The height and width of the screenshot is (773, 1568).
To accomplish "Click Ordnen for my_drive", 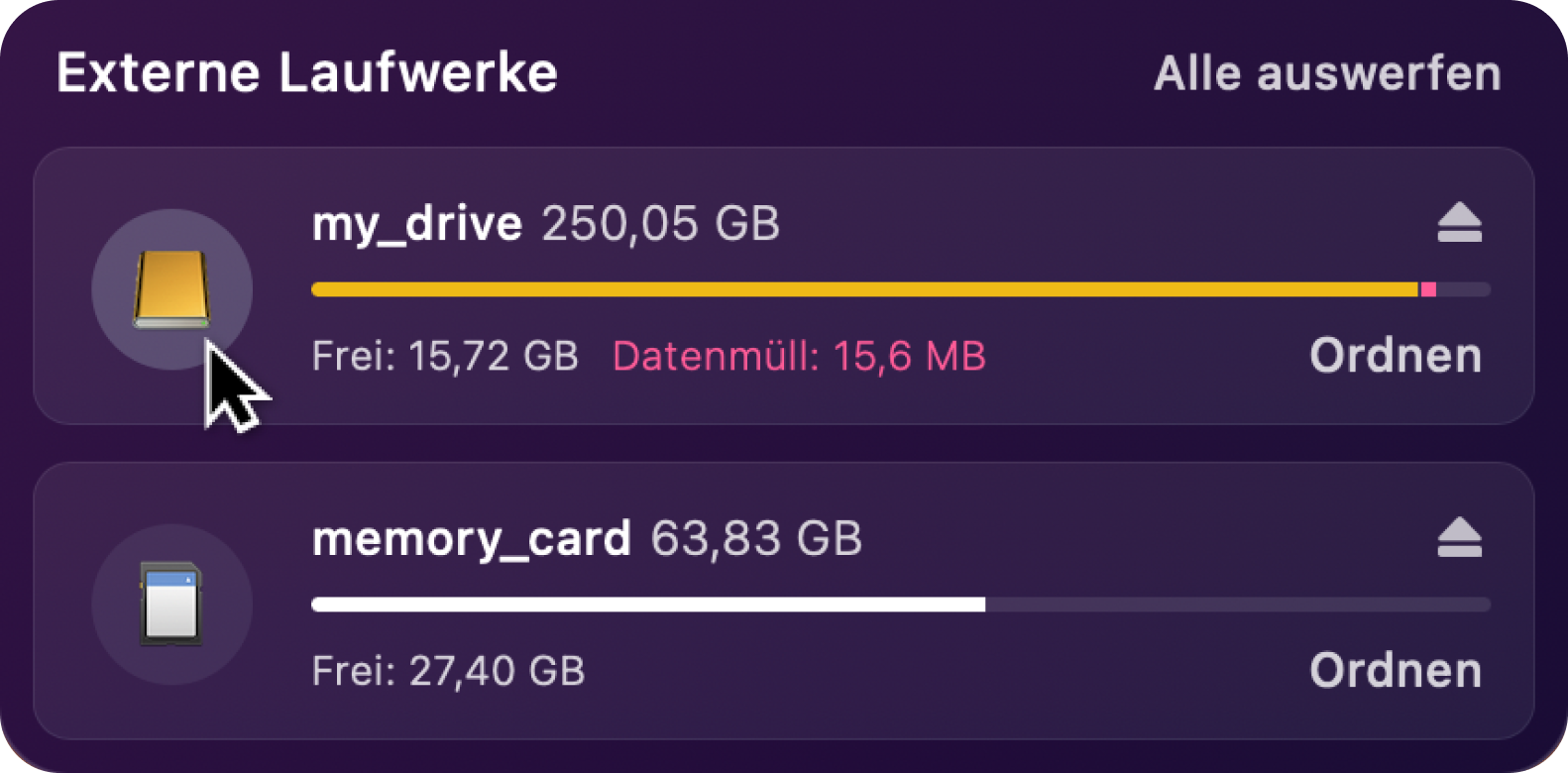I will coord(1396,355).
